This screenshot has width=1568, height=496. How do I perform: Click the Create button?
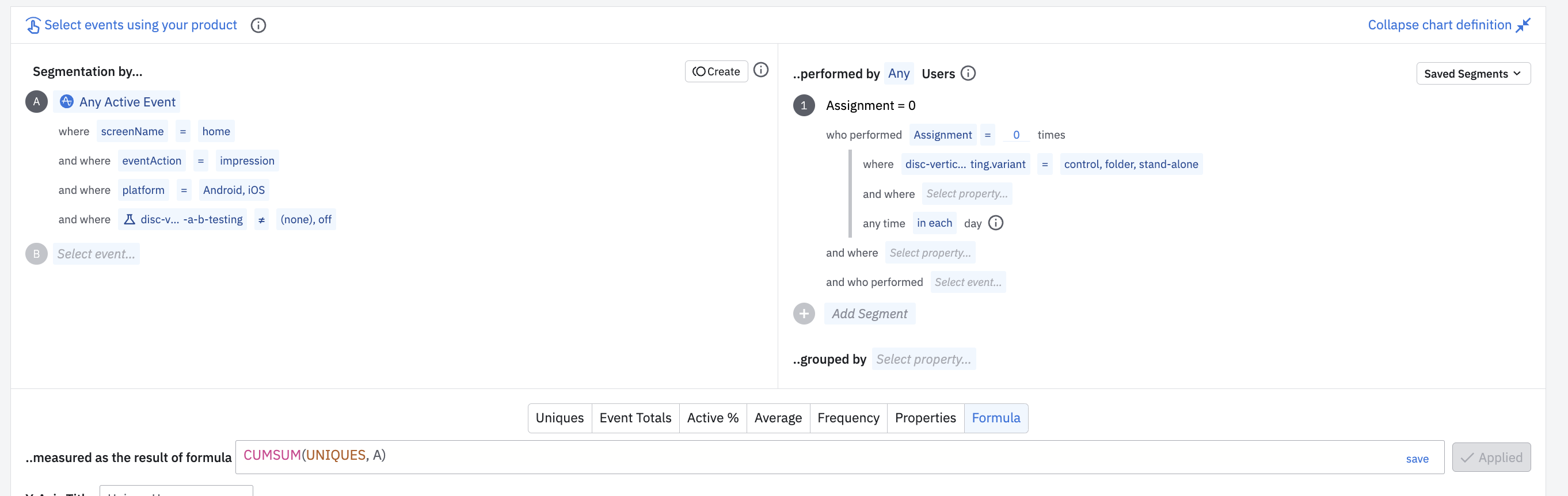(x=716, y=72)
